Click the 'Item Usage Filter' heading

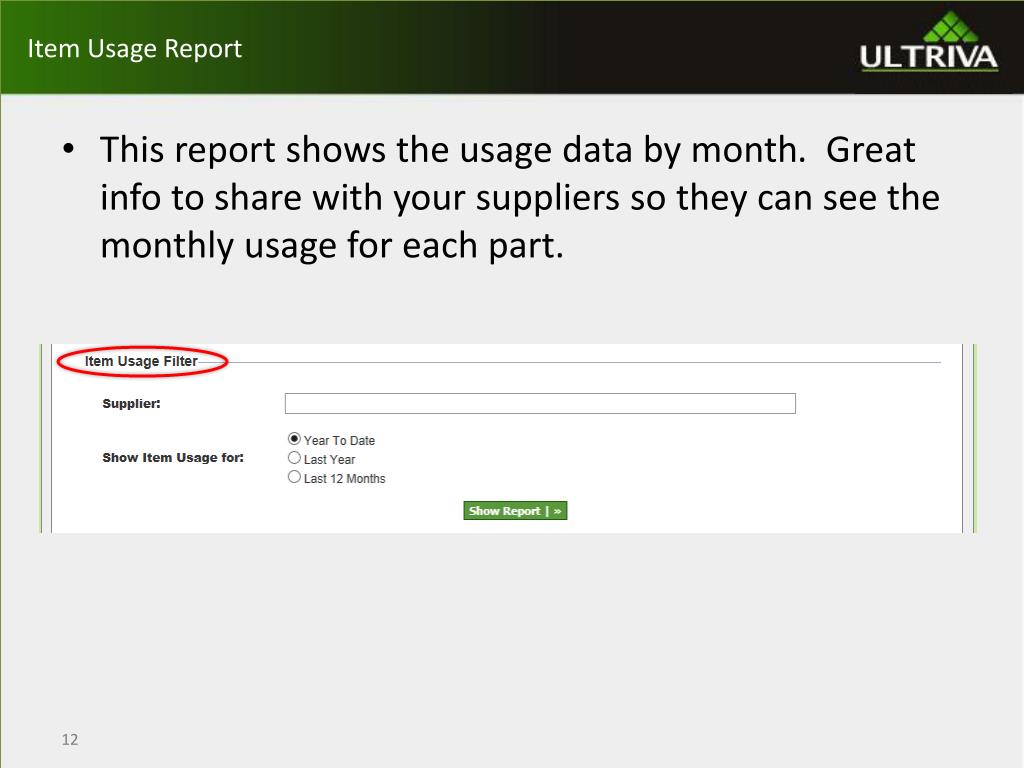click(141, 361)
